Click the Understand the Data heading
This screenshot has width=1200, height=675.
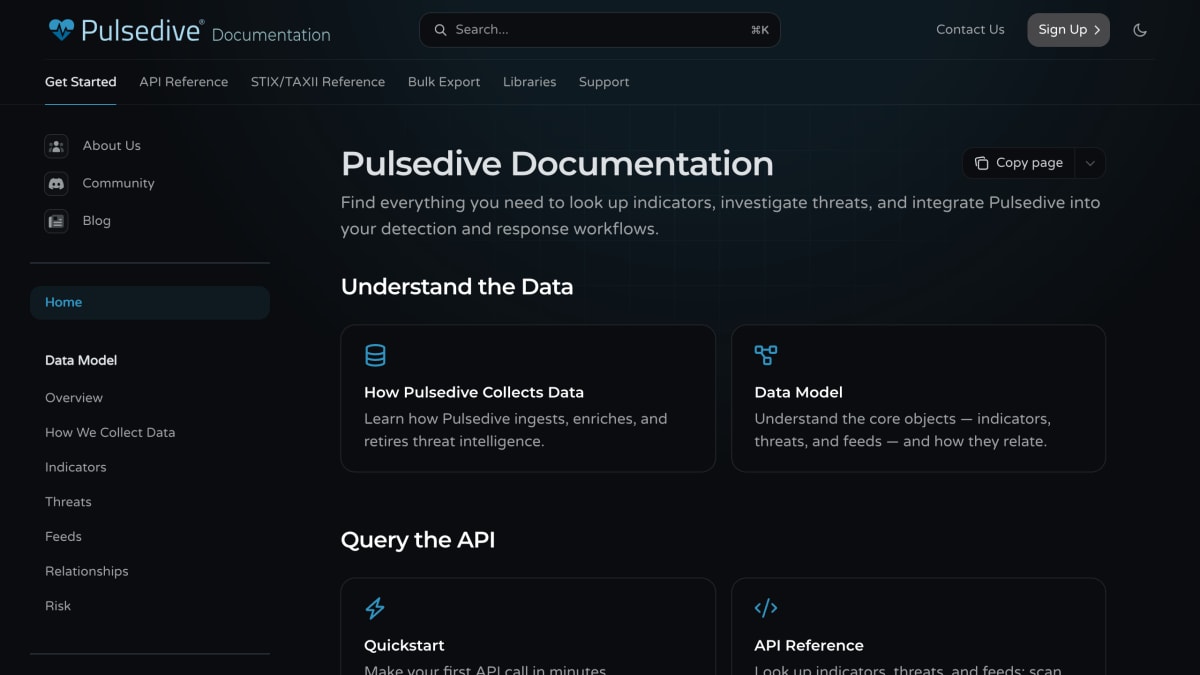[x=457, y=287]
